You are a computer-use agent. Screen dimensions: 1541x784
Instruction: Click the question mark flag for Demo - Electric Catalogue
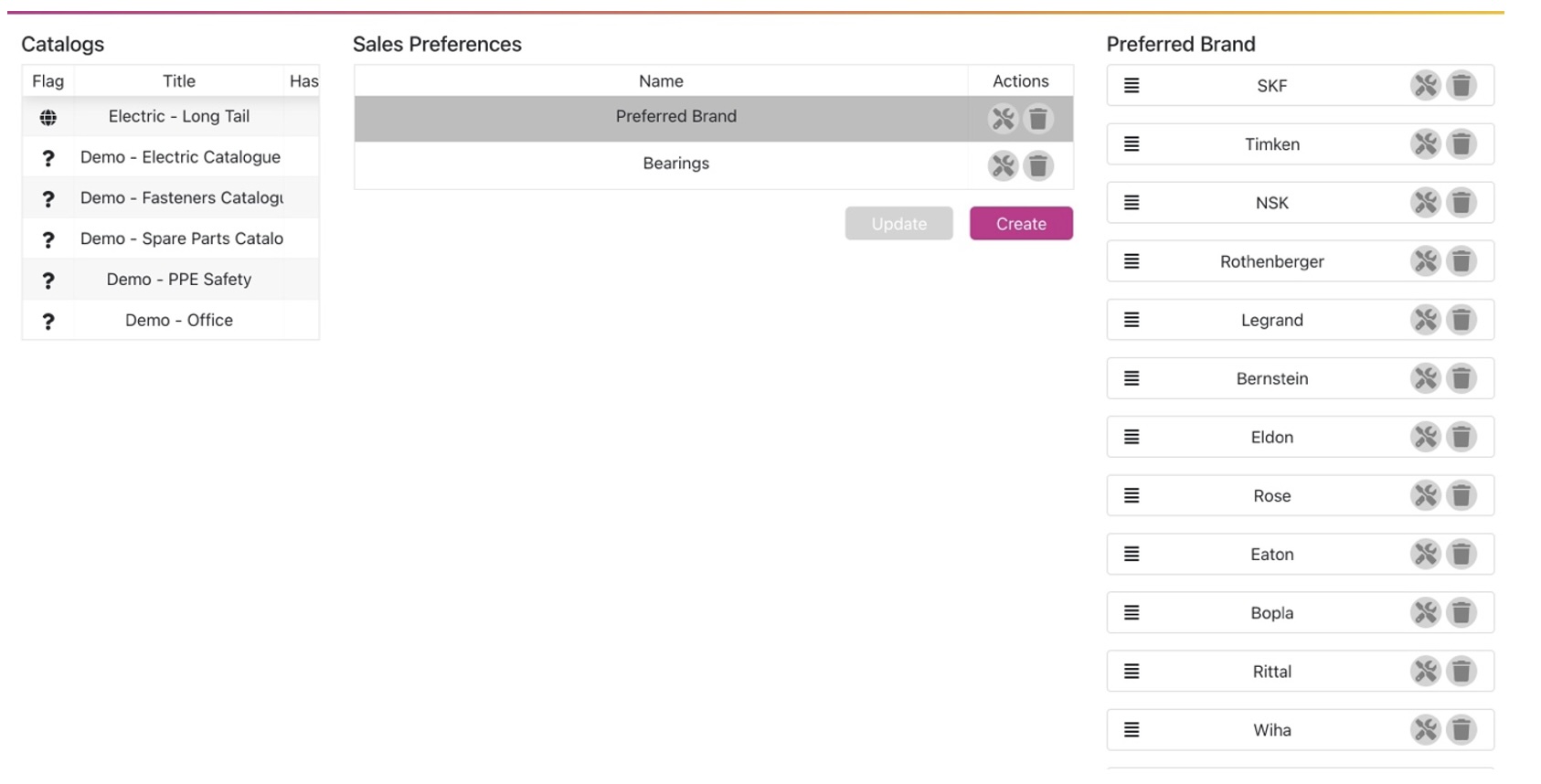pyautogui.click(x=48, y=158)
